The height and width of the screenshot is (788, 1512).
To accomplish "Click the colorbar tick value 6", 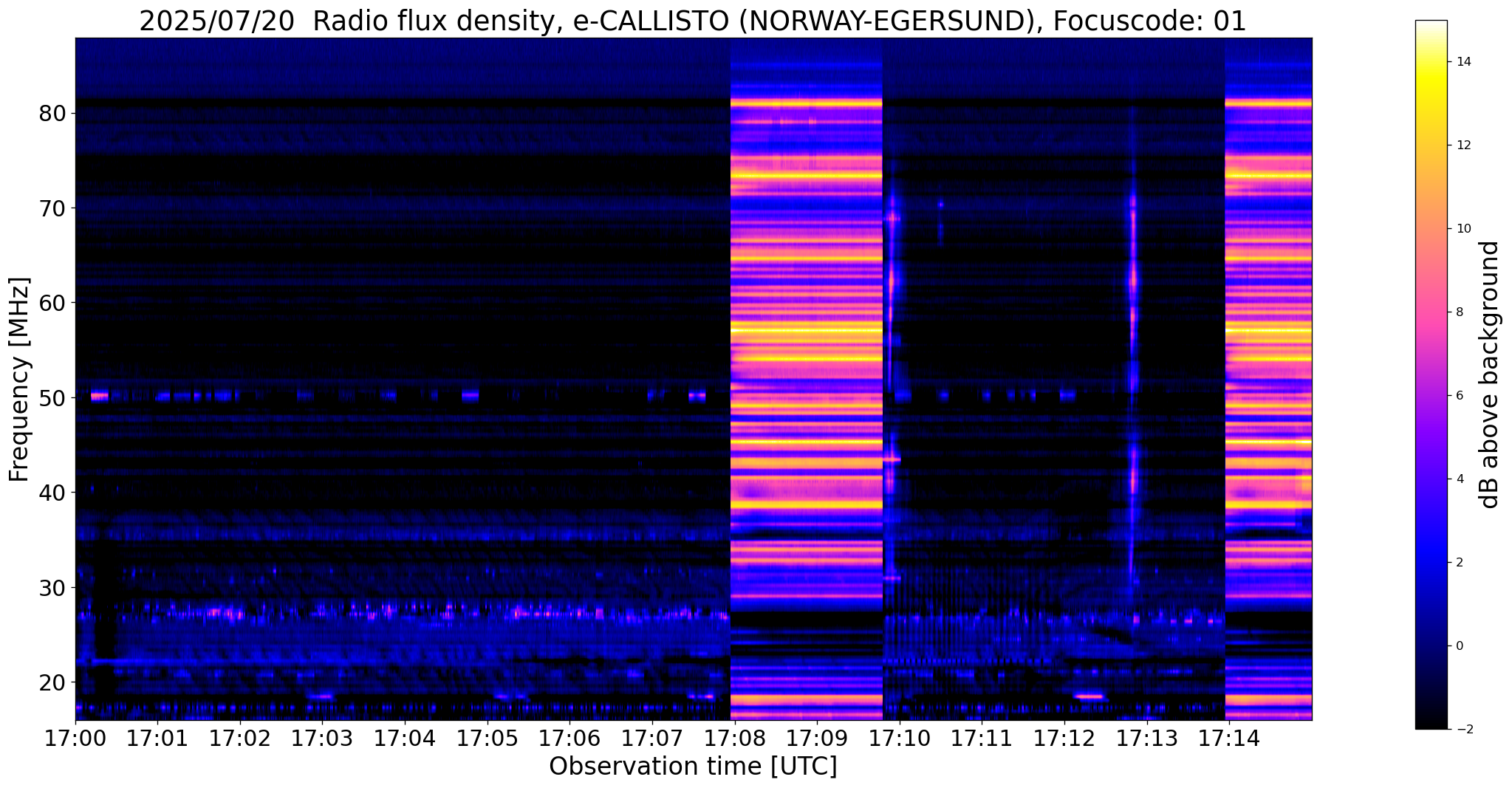I will [1459, 395].
